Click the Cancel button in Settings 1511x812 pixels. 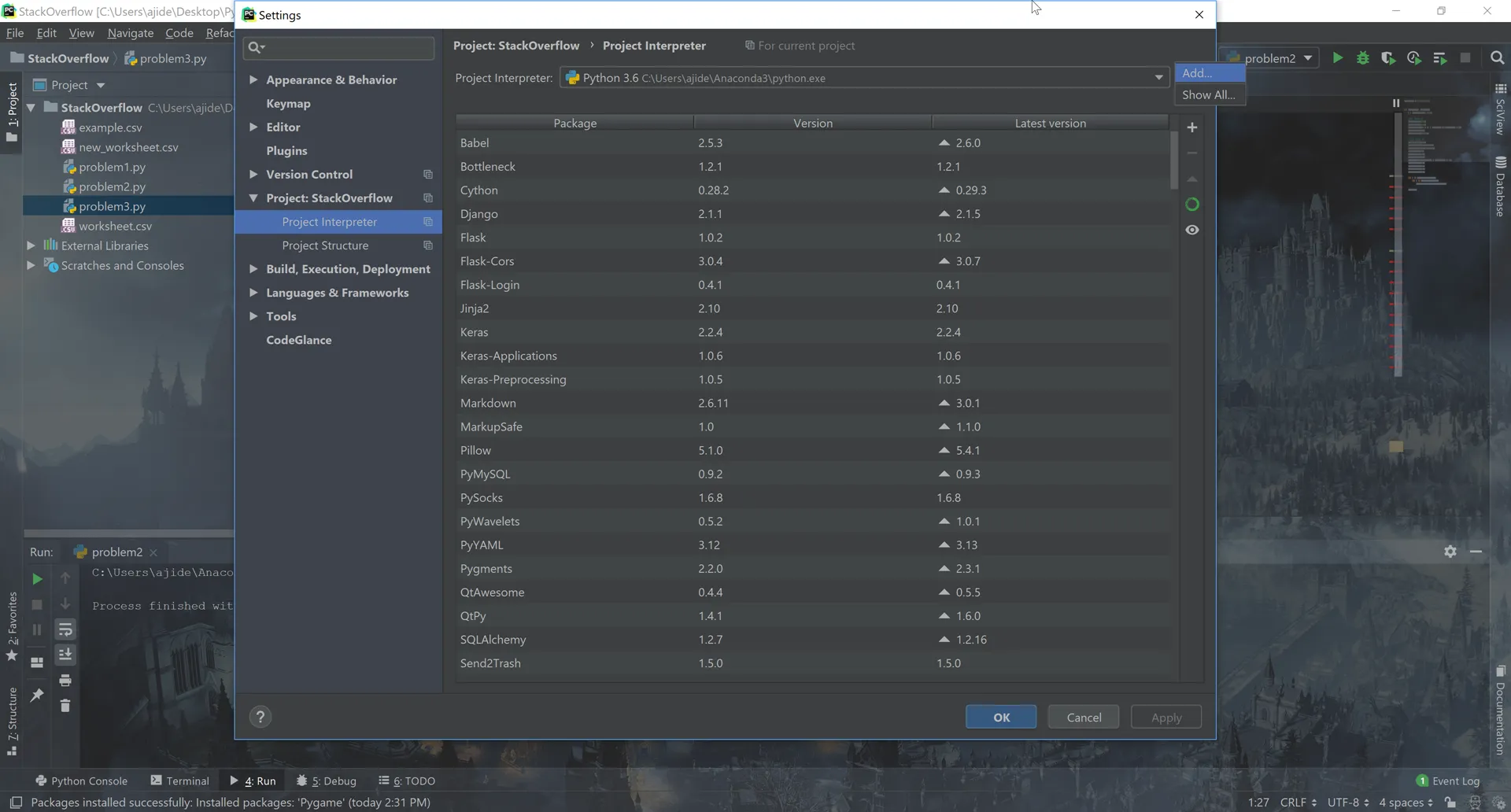(1084, 717)
